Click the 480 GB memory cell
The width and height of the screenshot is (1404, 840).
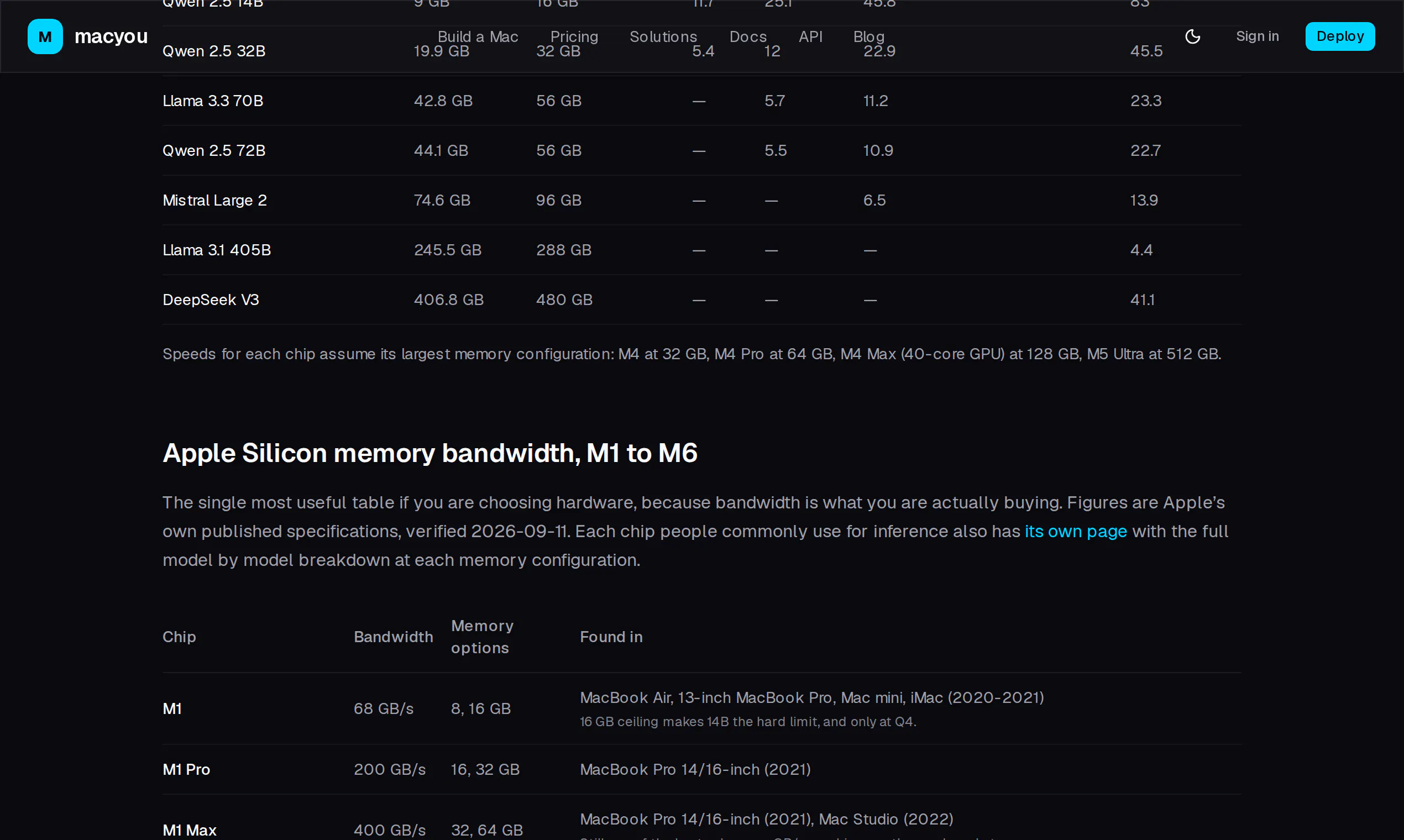tap(564, 300)
